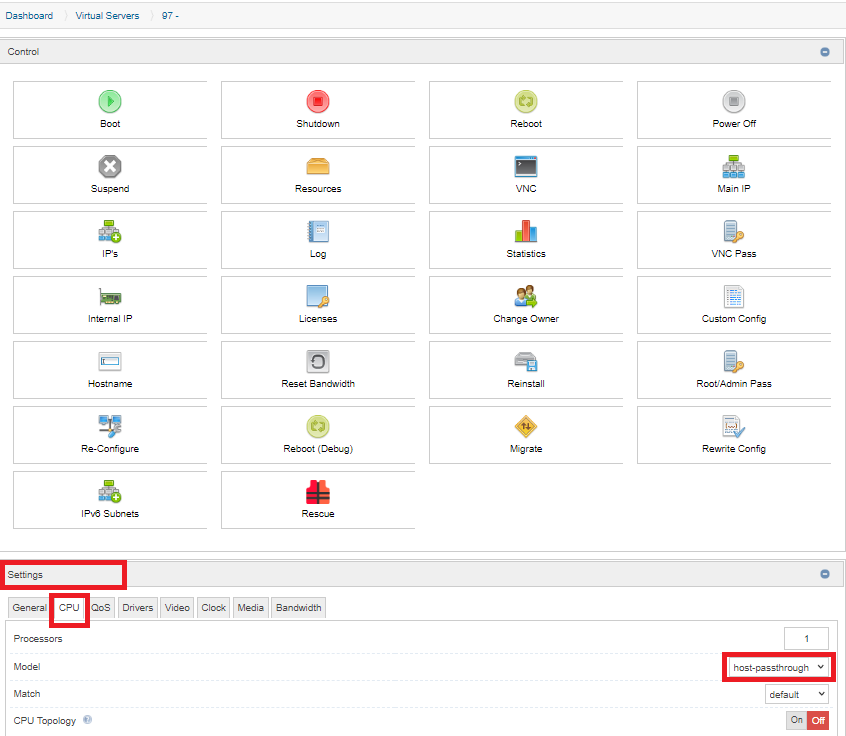Open the CPU Model dropdown

(779, 667)
